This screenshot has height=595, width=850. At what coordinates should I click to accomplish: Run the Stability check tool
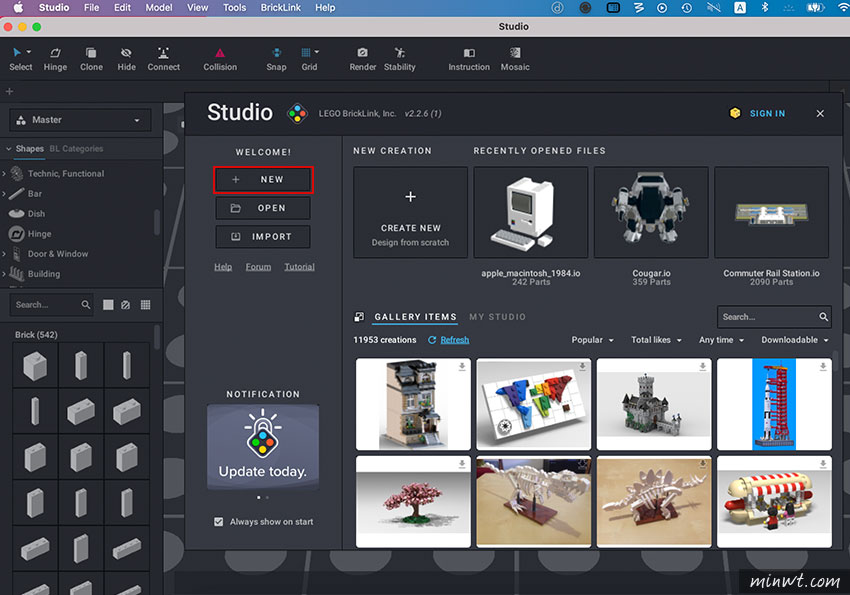click(400, 60)
